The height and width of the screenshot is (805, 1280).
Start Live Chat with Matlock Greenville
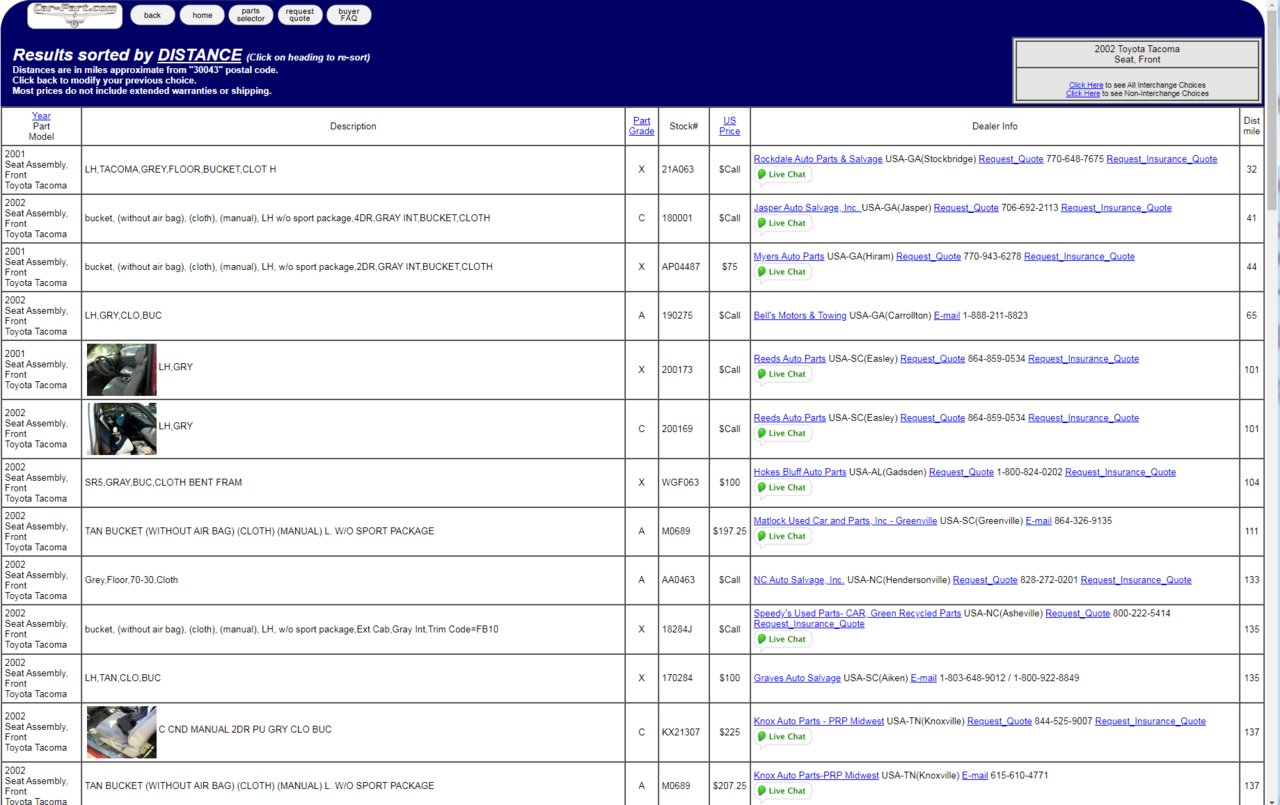[782, 537]
